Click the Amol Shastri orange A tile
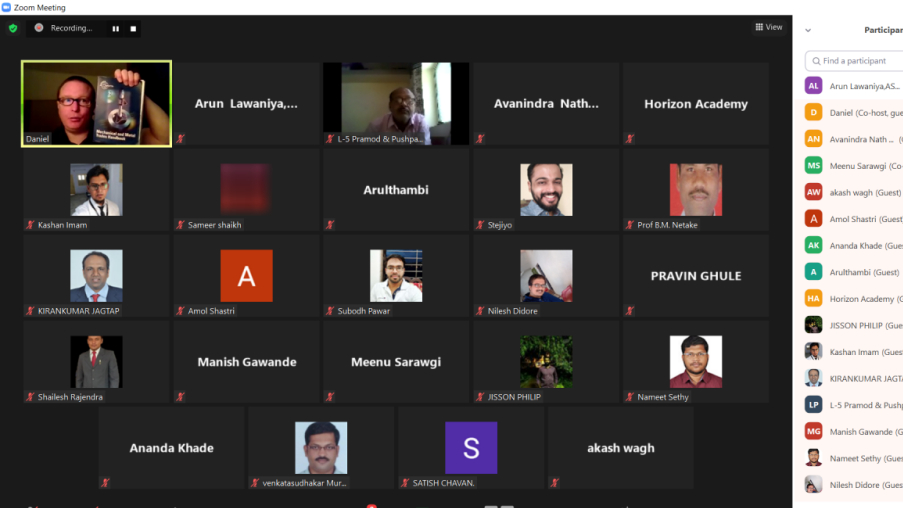903x508 pixels. [x=246, y=276]
